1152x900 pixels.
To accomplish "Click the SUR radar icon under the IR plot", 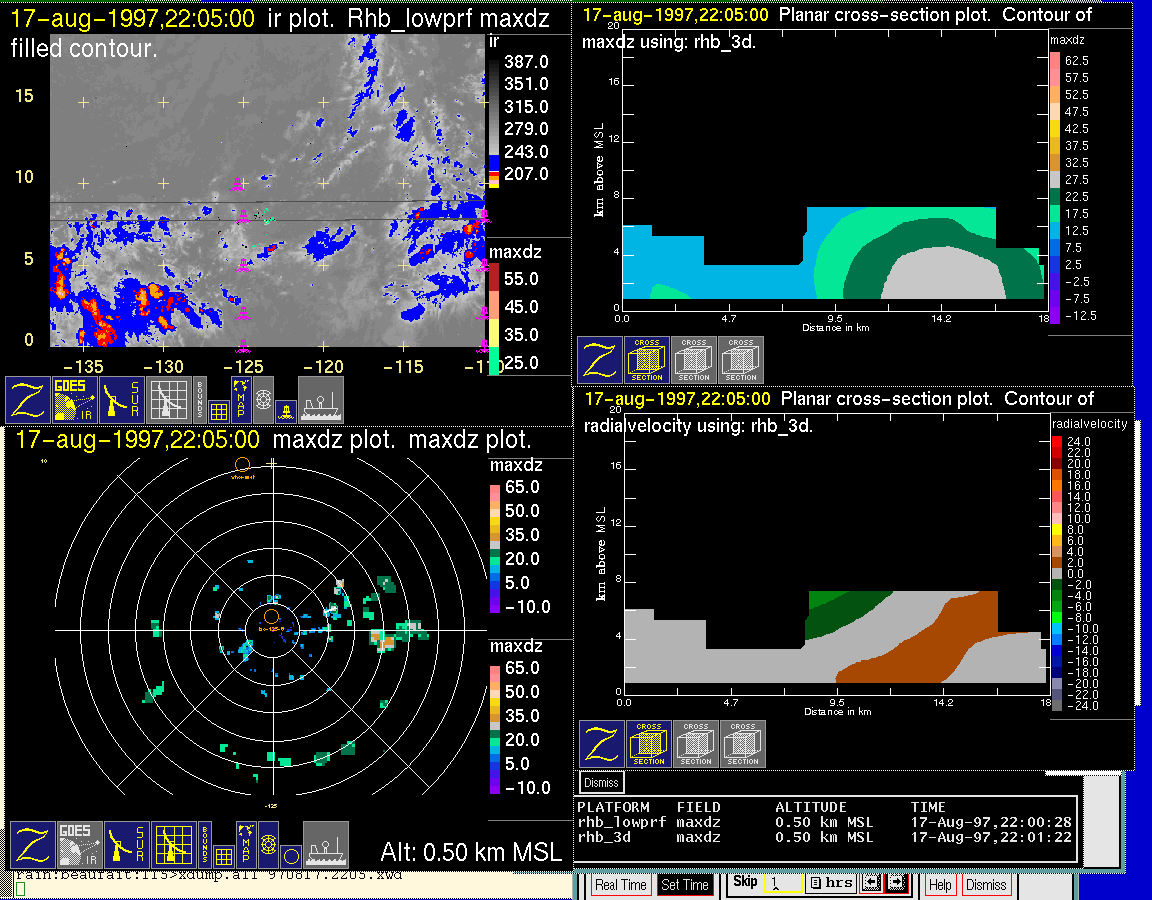I will tap(121, 400).
